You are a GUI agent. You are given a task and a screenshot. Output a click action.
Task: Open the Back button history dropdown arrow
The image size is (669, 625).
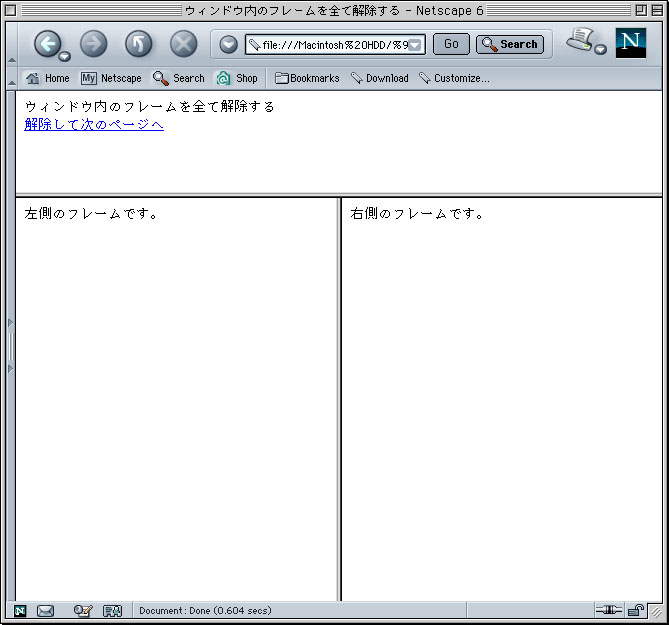pos(64,56)
